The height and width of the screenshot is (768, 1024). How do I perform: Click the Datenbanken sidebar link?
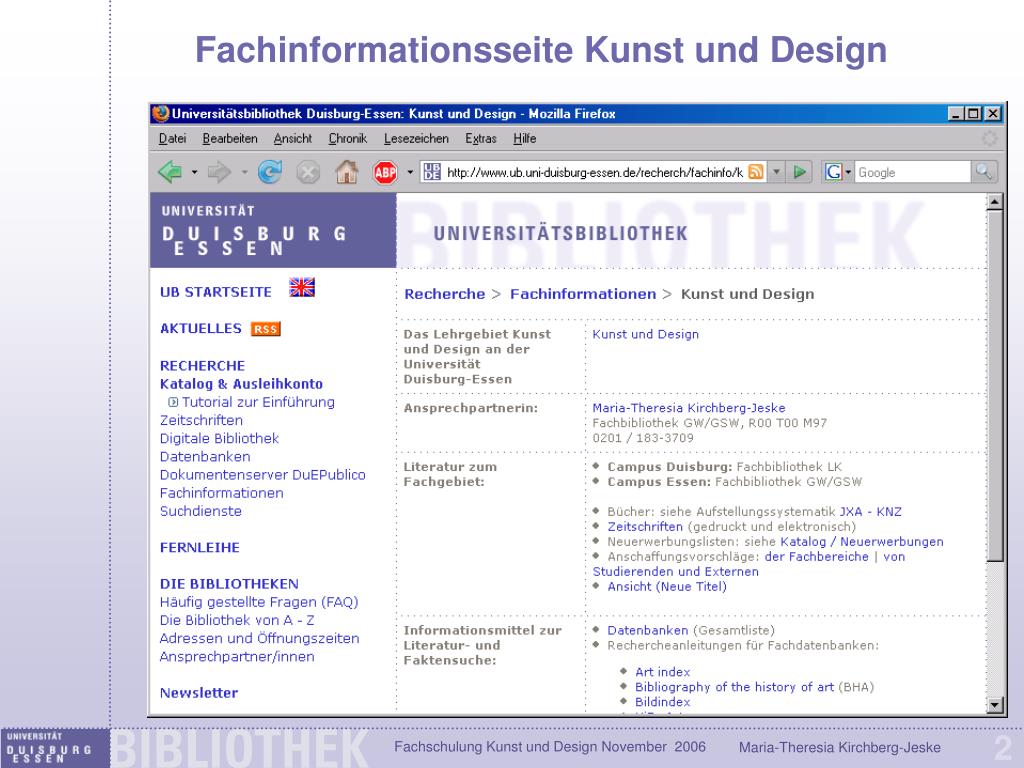click(205, 456)
